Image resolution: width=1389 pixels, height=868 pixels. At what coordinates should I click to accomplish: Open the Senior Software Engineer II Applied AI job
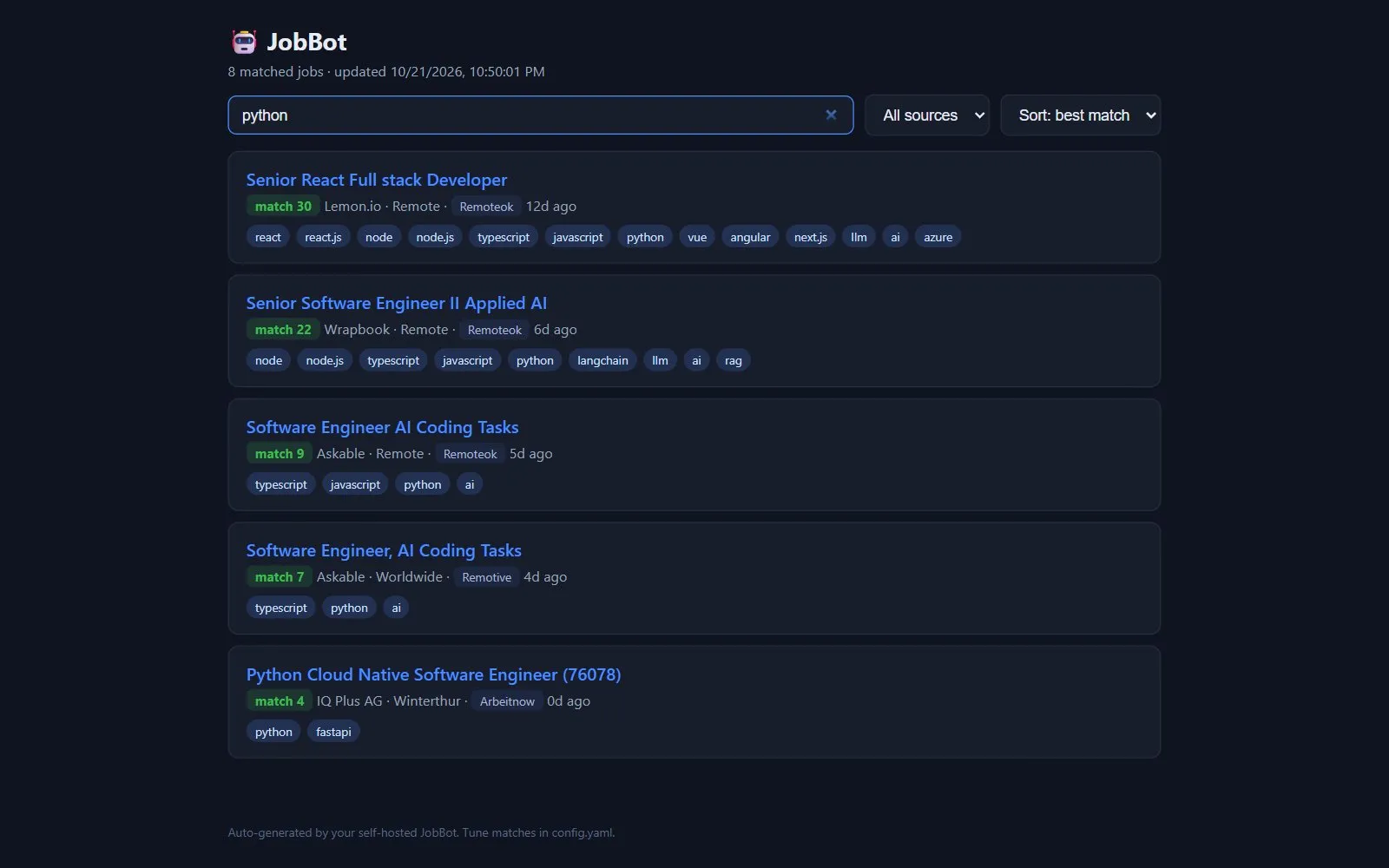tap(397, 303)
